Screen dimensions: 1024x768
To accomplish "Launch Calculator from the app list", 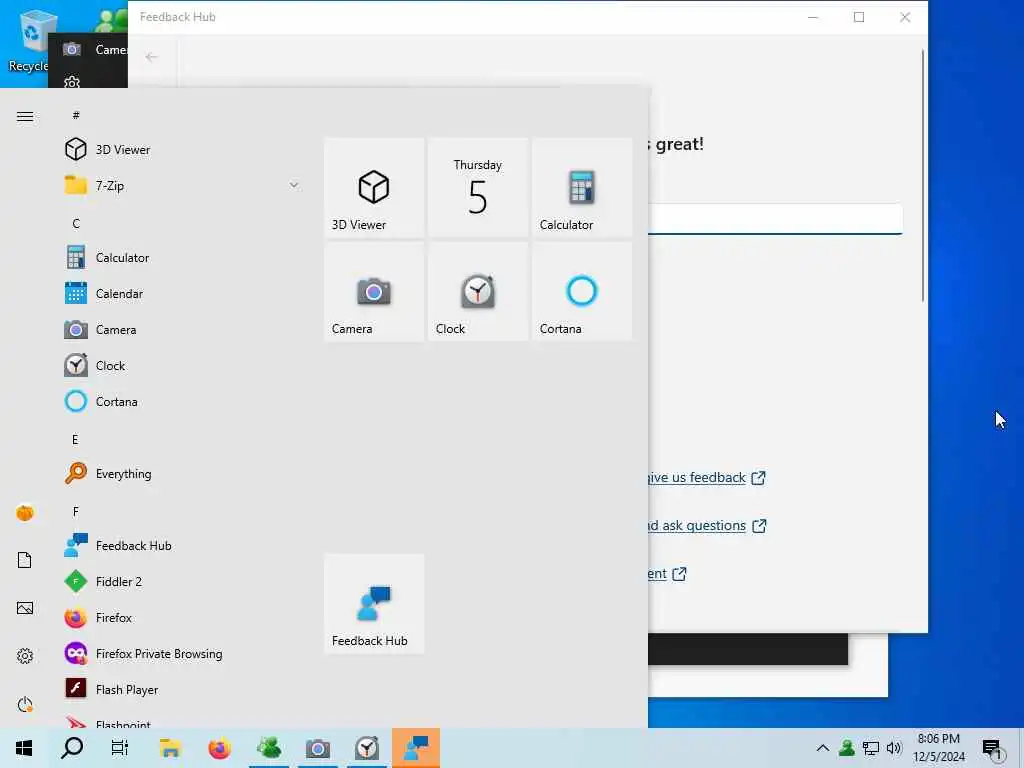I will 183,257.
